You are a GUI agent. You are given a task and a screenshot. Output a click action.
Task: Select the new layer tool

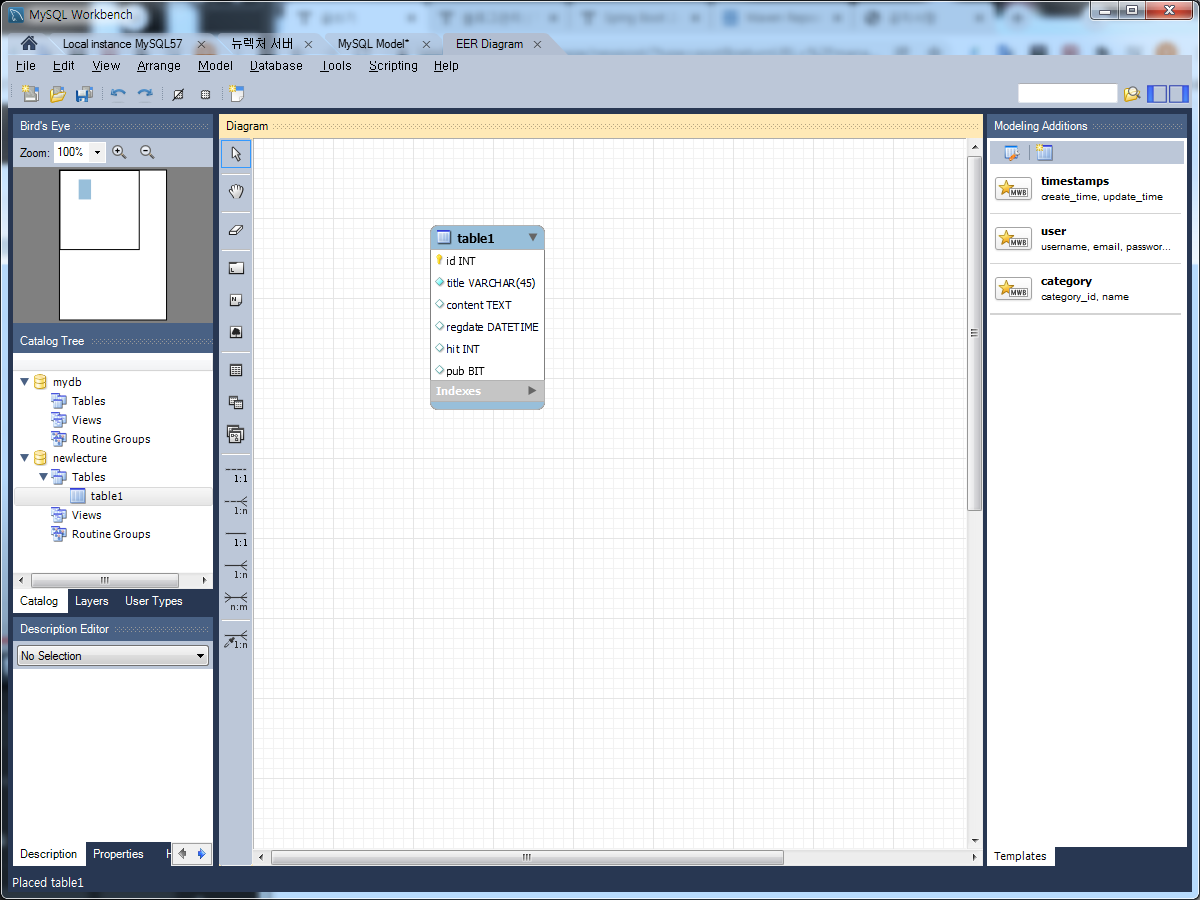click(236, 268)
